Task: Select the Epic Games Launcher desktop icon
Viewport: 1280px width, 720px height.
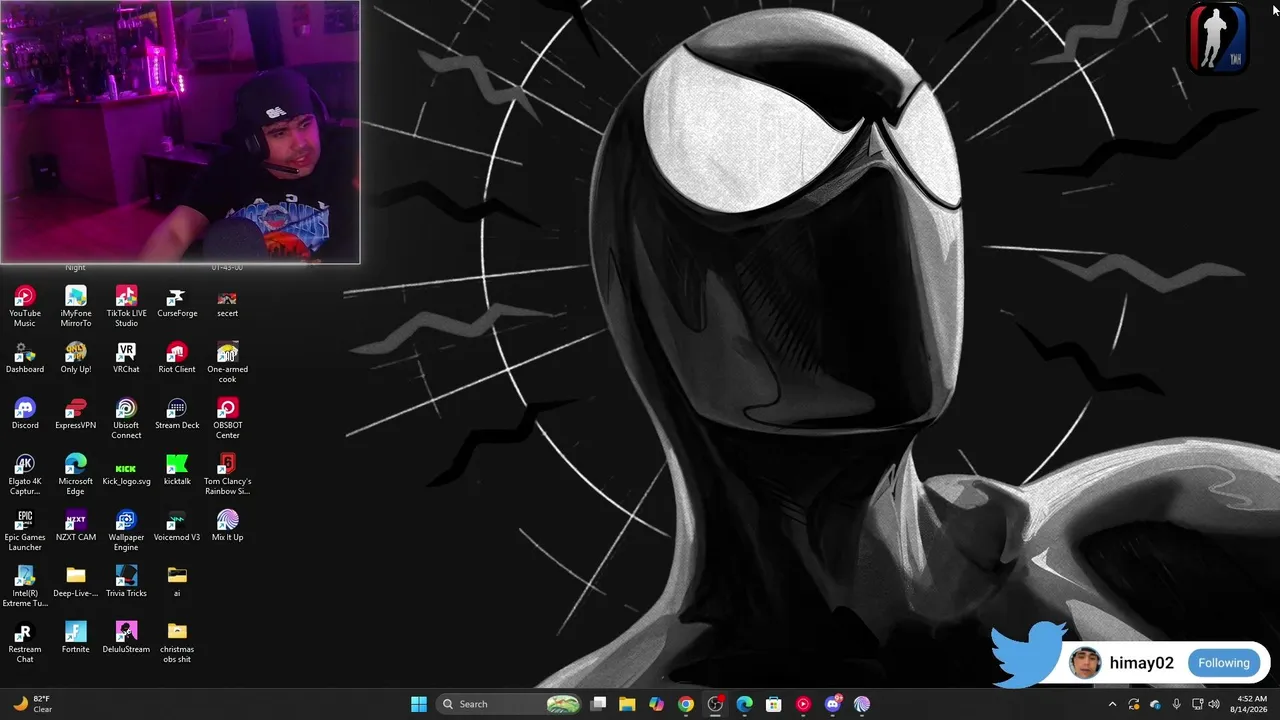Action: click(25, 530)
